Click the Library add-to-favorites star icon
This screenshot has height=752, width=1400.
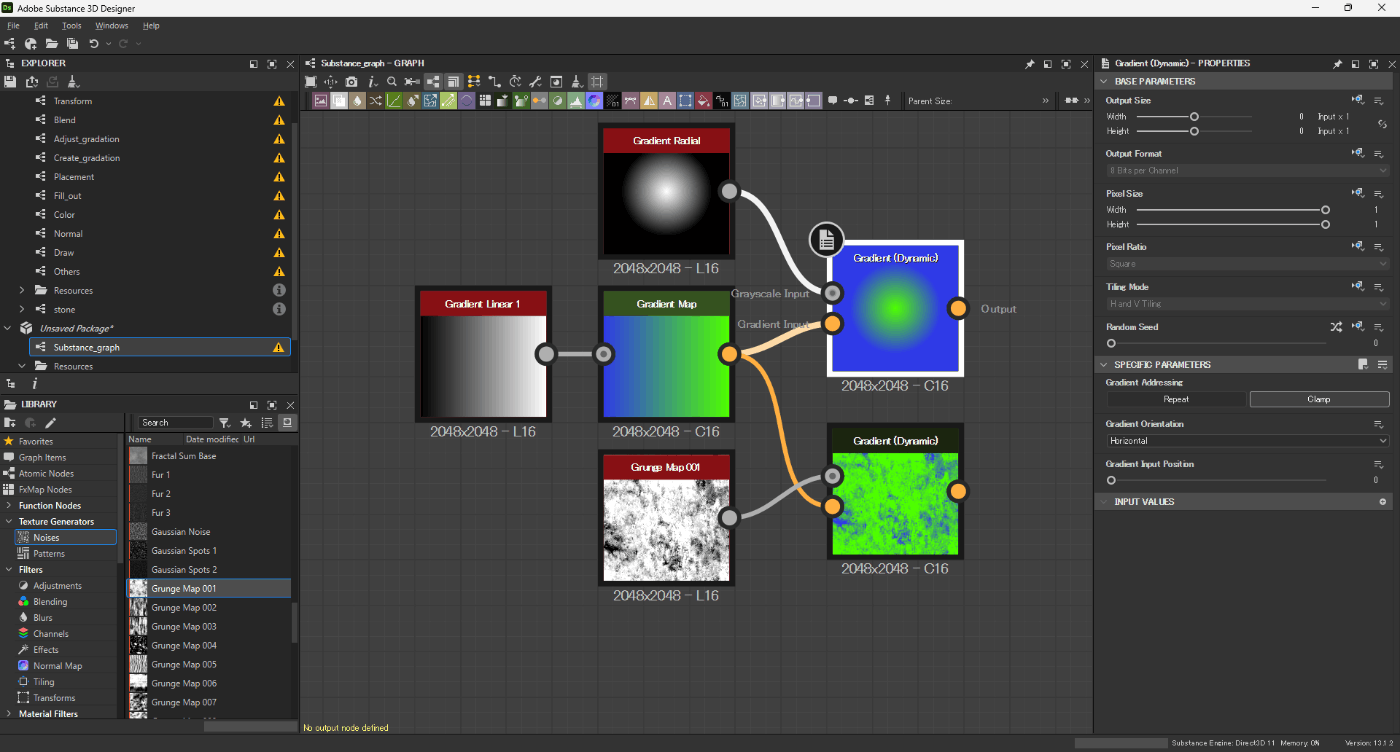[245, 423]
